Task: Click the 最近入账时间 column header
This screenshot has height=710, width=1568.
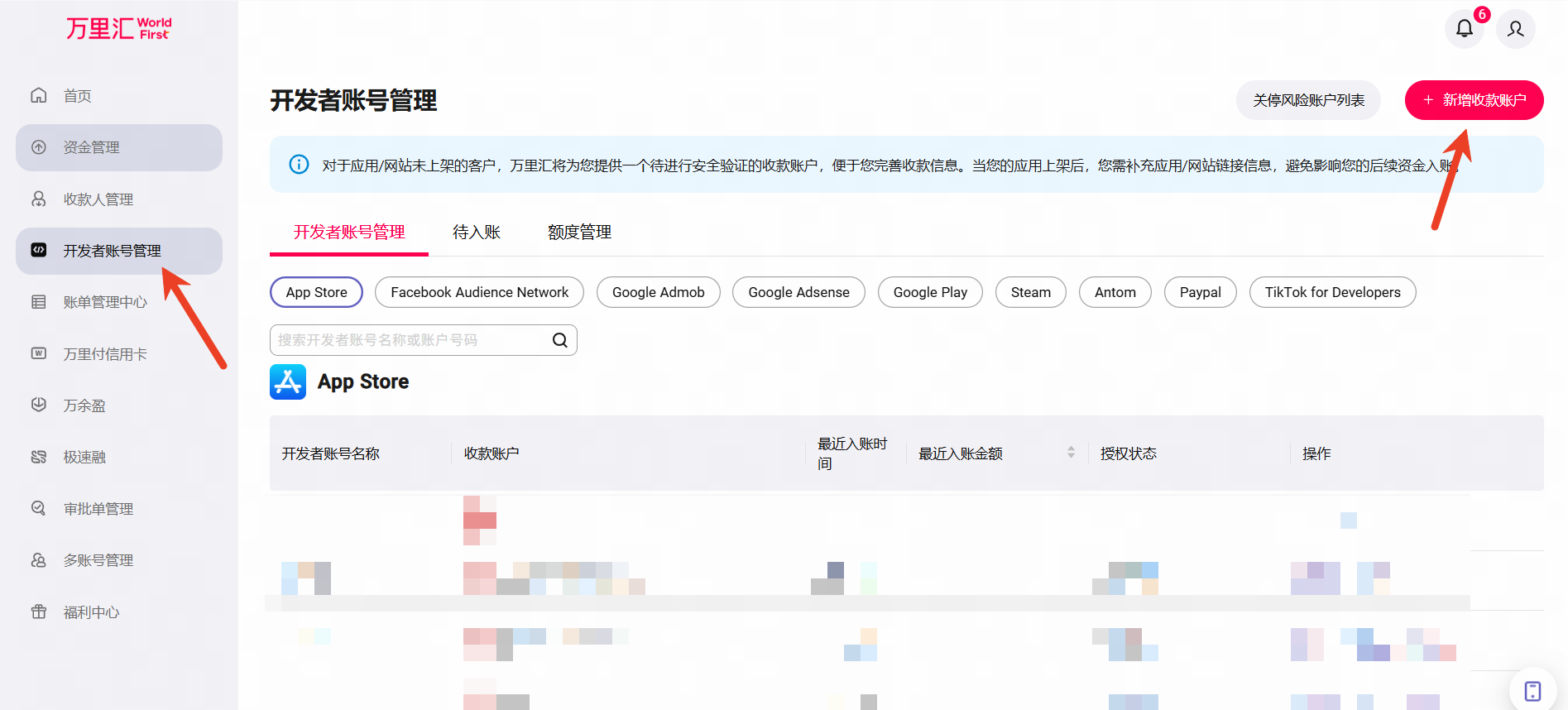Action: (x=852, y=453)
